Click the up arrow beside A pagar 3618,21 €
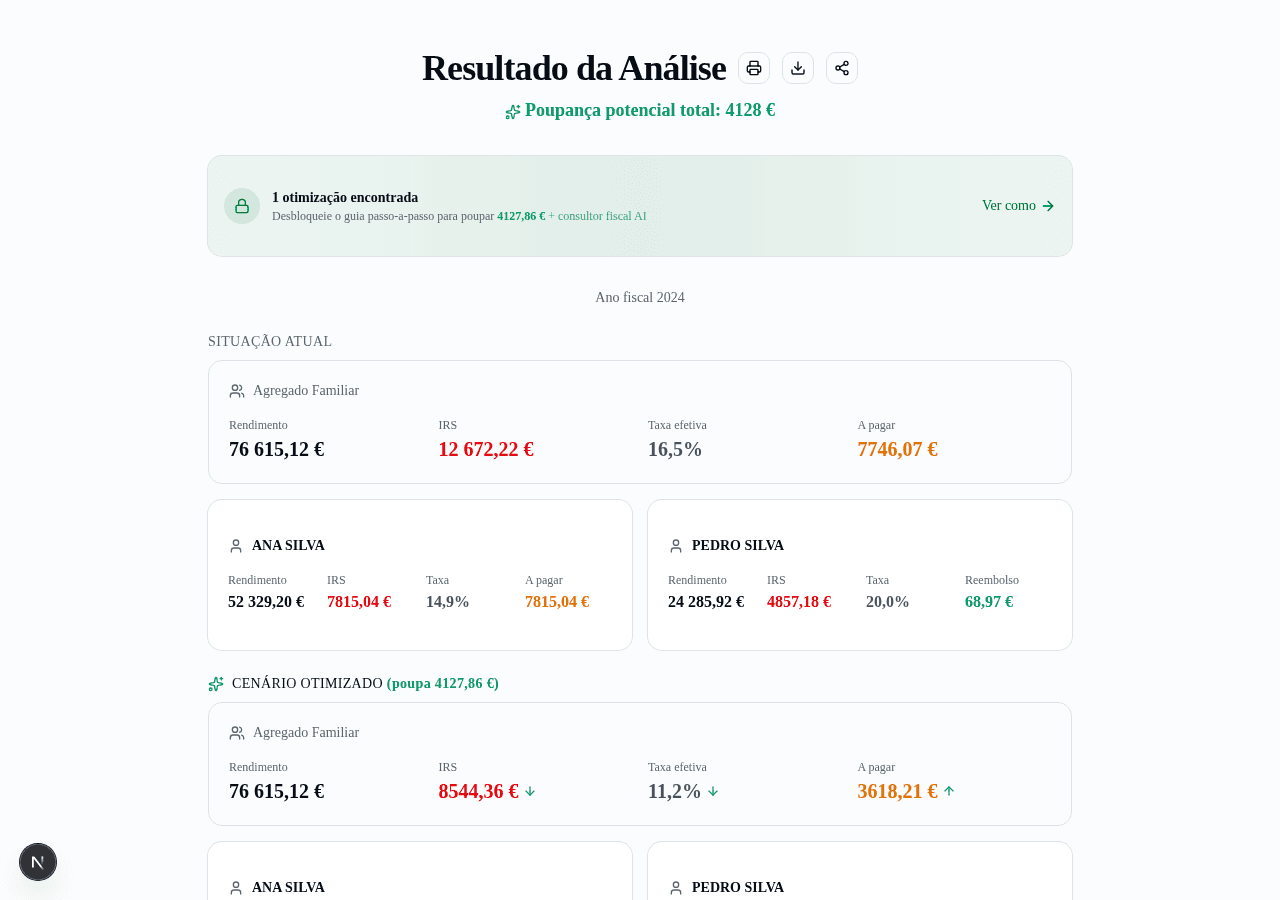The image size is (1280, 900). pyautogui.click(x=950, y=791)
